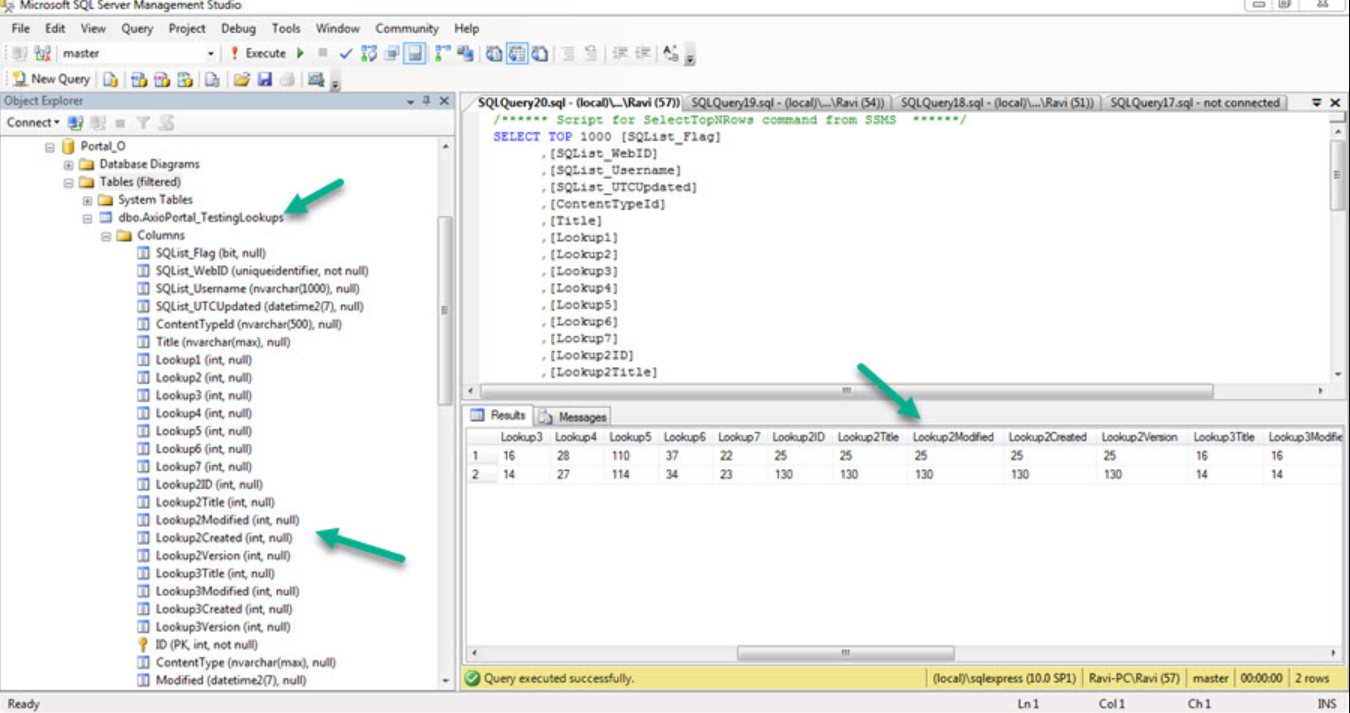
Task: Expand the Database Diagrams folder
Action: pos(68,164)
